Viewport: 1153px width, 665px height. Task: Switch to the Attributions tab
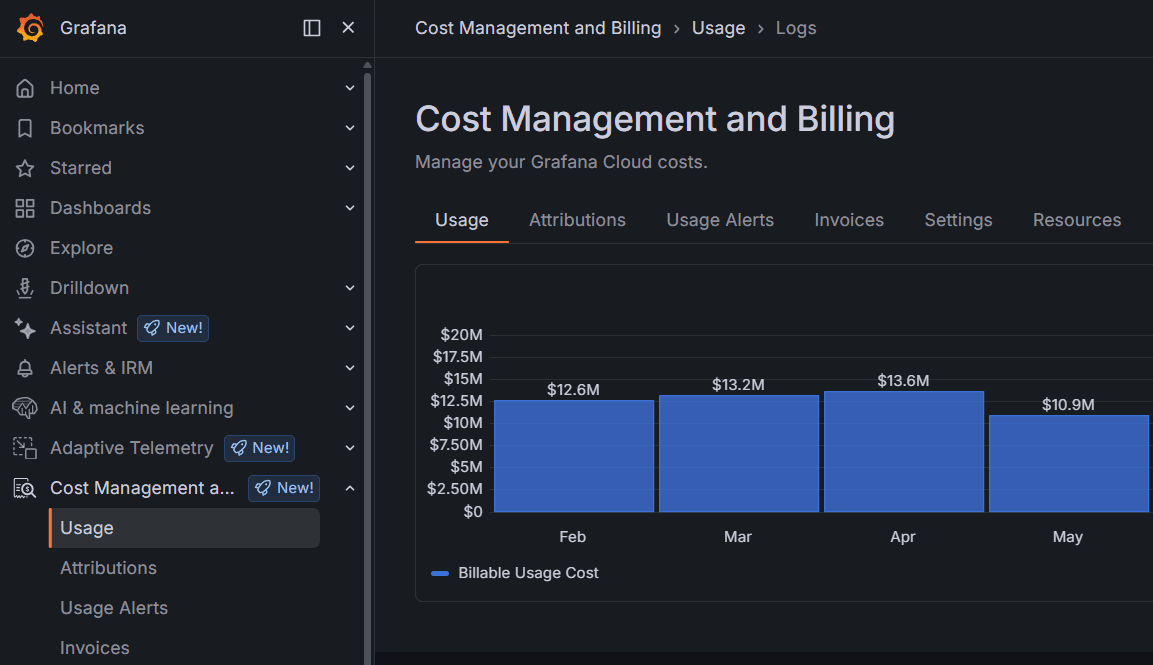click(x=577, y=219)
